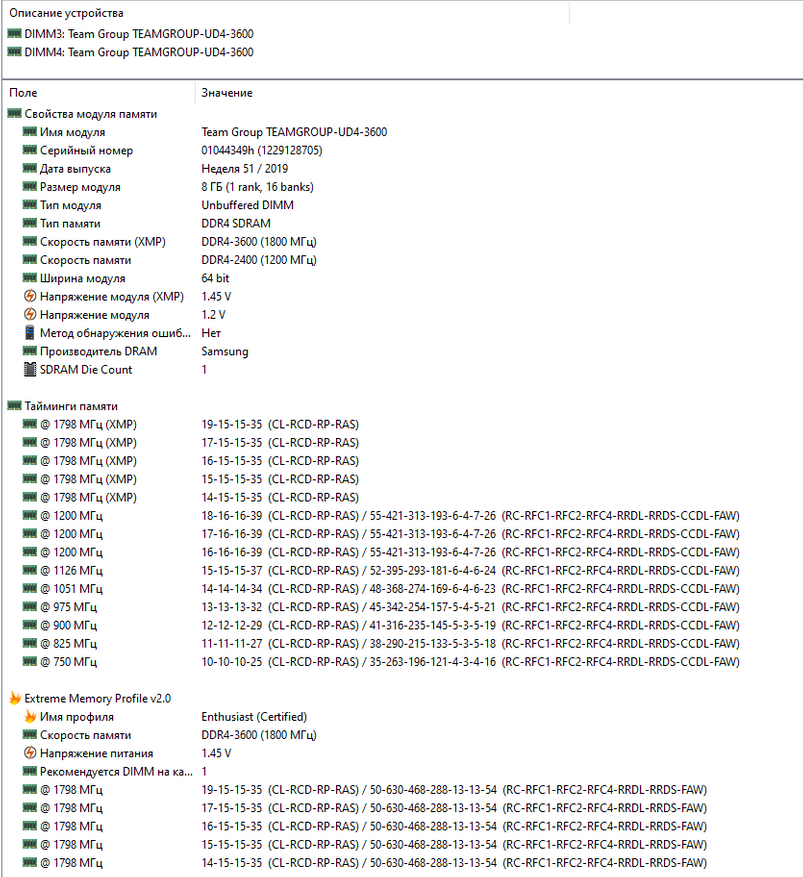Select the DDR4-2400 (1200 МГц) value
Image resolution: width=803 pixels, height=877 pixels.
(259, 260)
